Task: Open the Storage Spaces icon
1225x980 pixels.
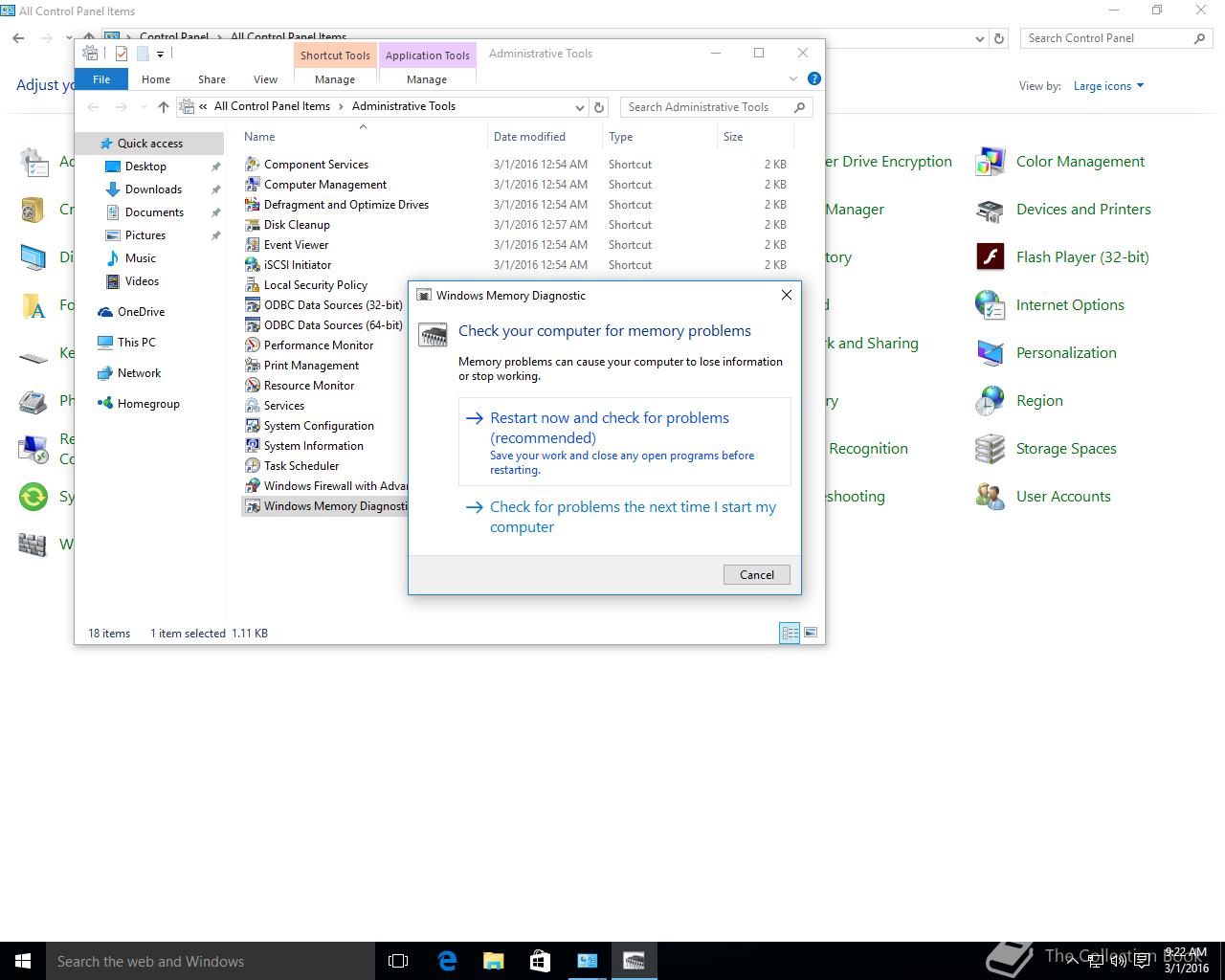Action: point(990,449)
